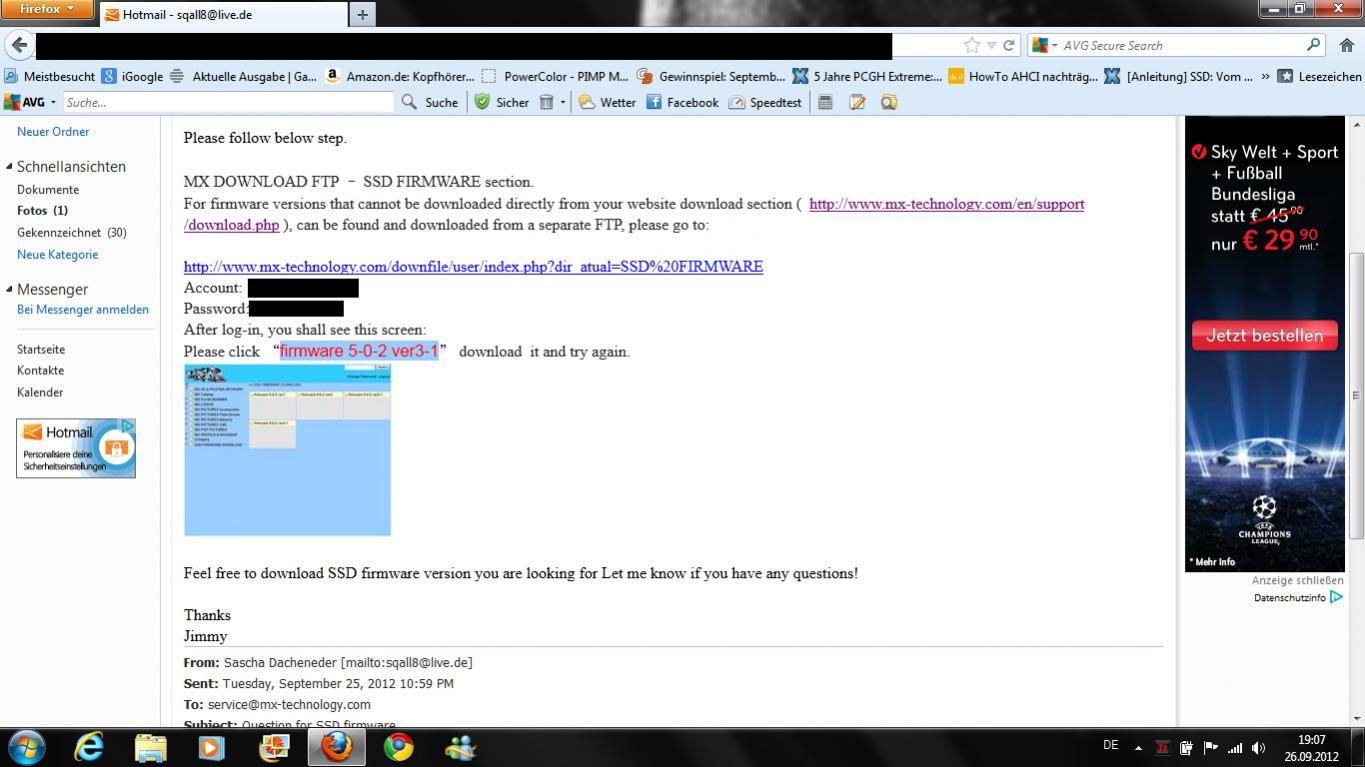Screen dimensions: 1365x767
Task: Open the AVG toolbar search-folder icon
Action: click(889, 102)
